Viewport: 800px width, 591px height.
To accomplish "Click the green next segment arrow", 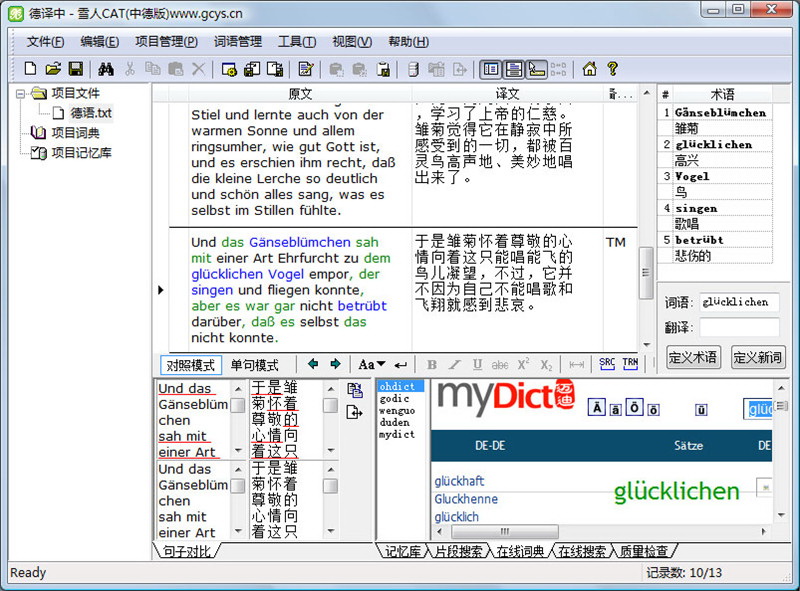I will [x=335, y=365].
